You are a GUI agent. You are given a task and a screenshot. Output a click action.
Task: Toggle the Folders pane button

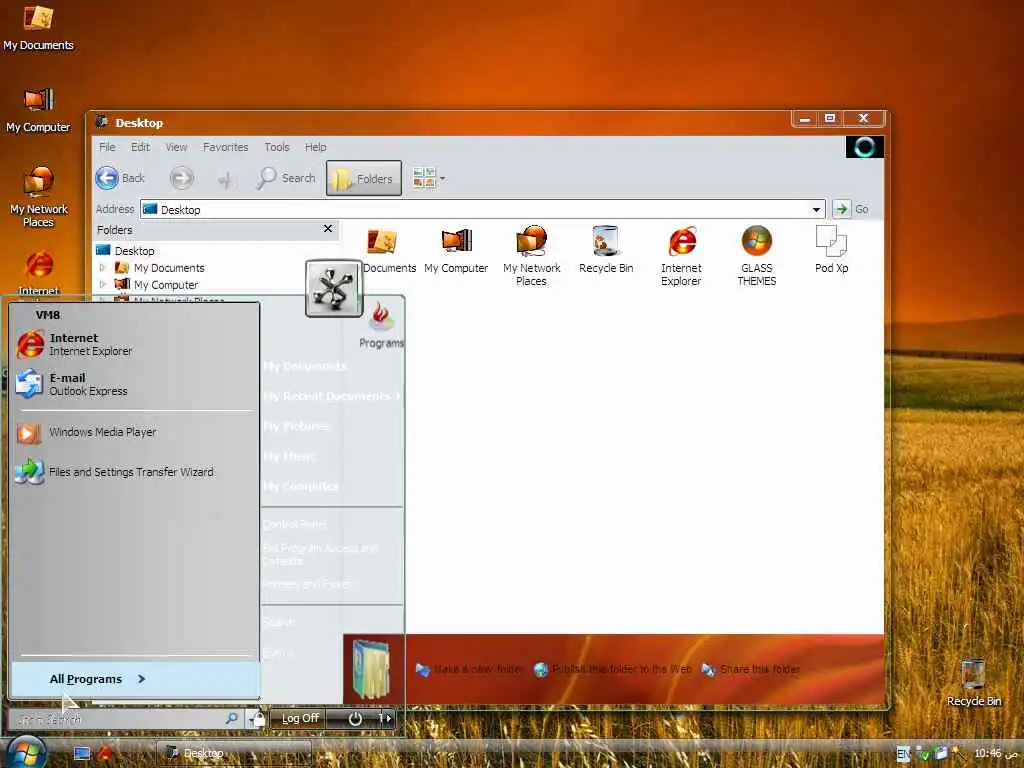(x=364, y=178)
